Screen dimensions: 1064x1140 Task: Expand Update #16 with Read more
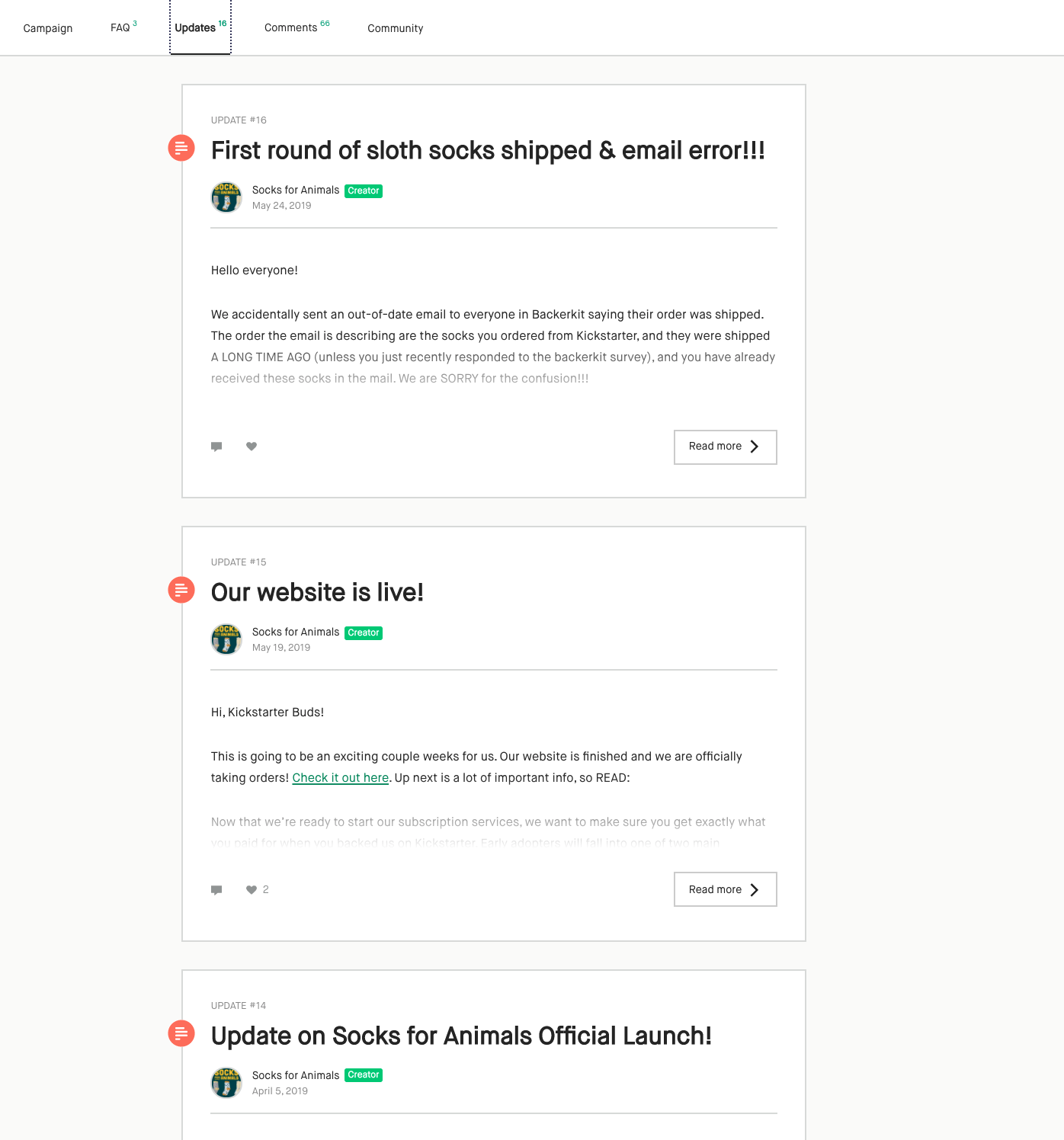tap(725, 447)
